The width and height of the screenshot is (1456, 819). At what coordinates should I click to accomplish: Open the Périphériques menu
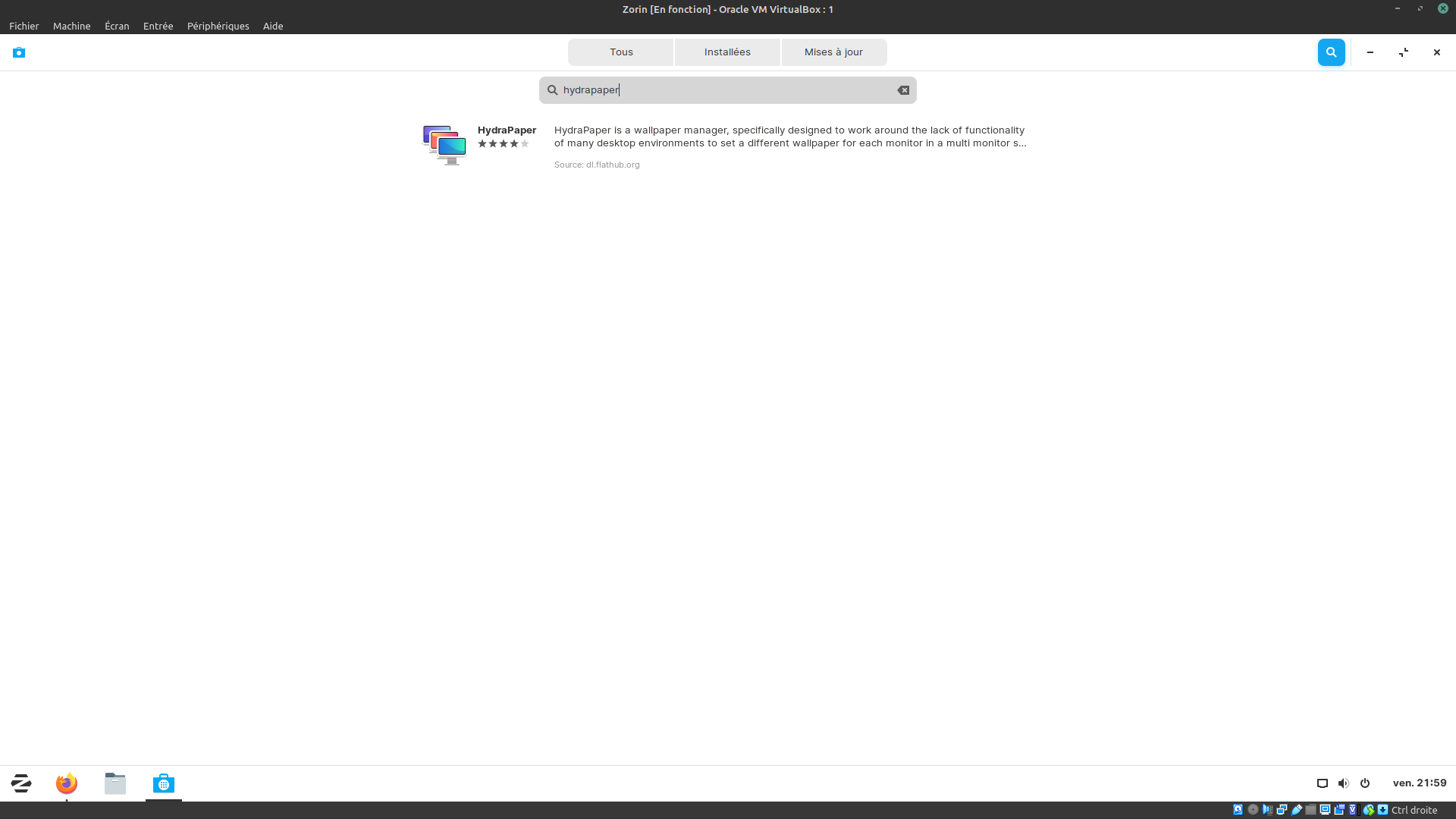coord(218,26)
